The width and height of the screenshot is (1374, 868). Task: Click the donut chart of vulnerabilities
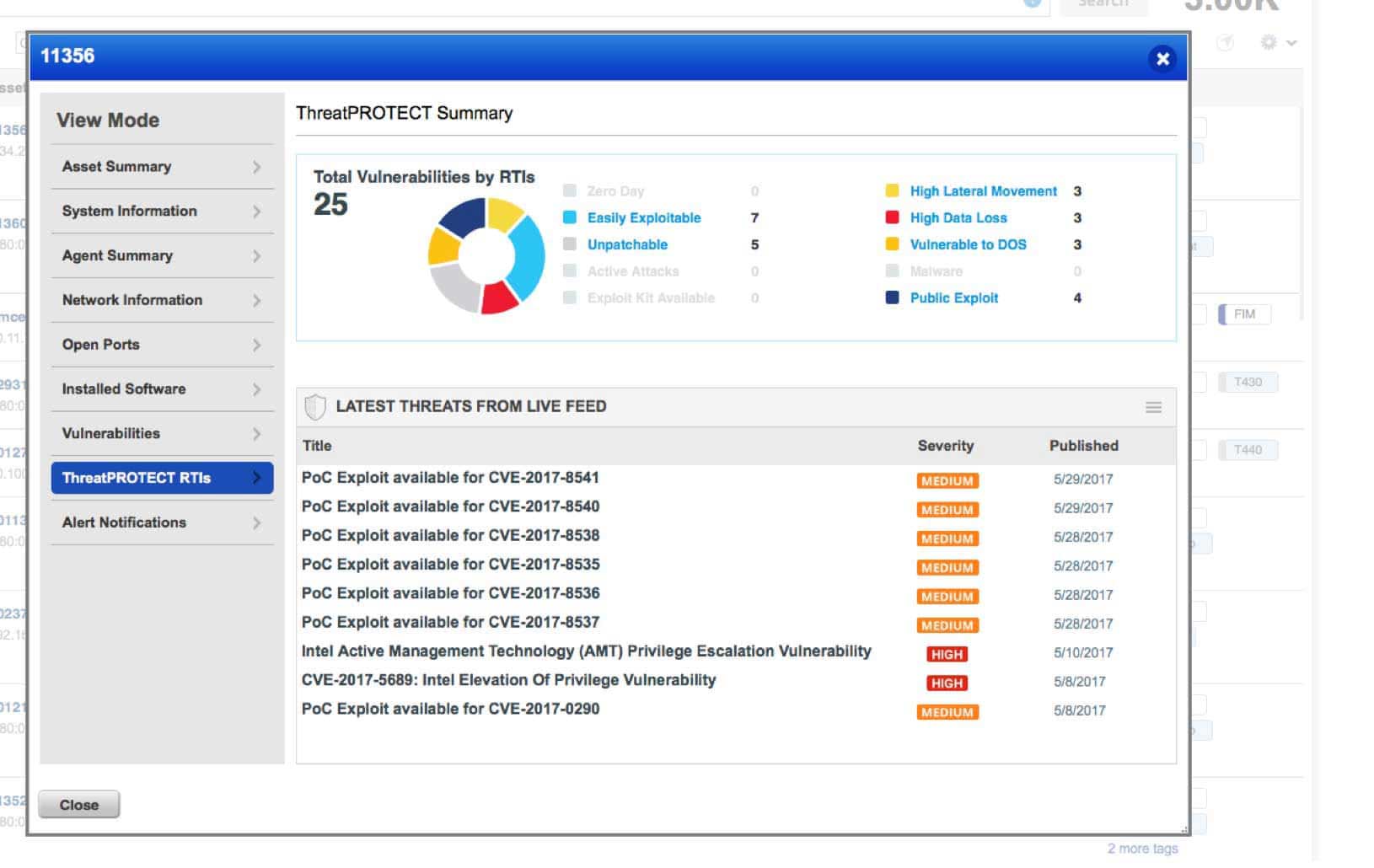pos(486,256)
